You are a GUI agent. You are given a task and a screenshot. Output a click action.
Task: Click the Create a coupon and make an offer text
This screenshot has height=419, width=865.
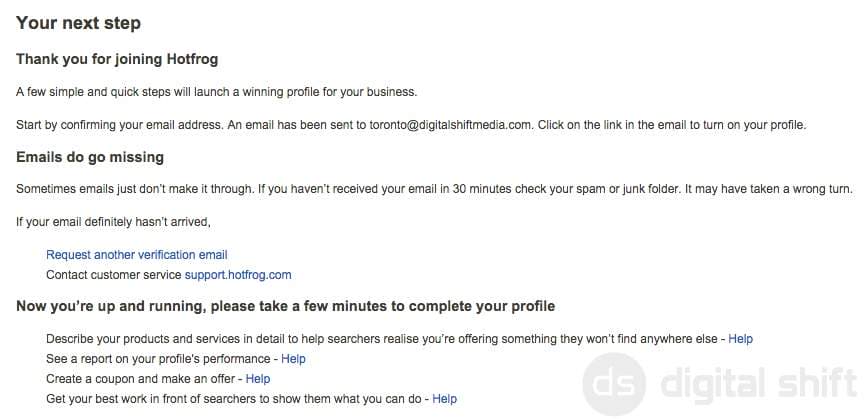click(141, 379)
